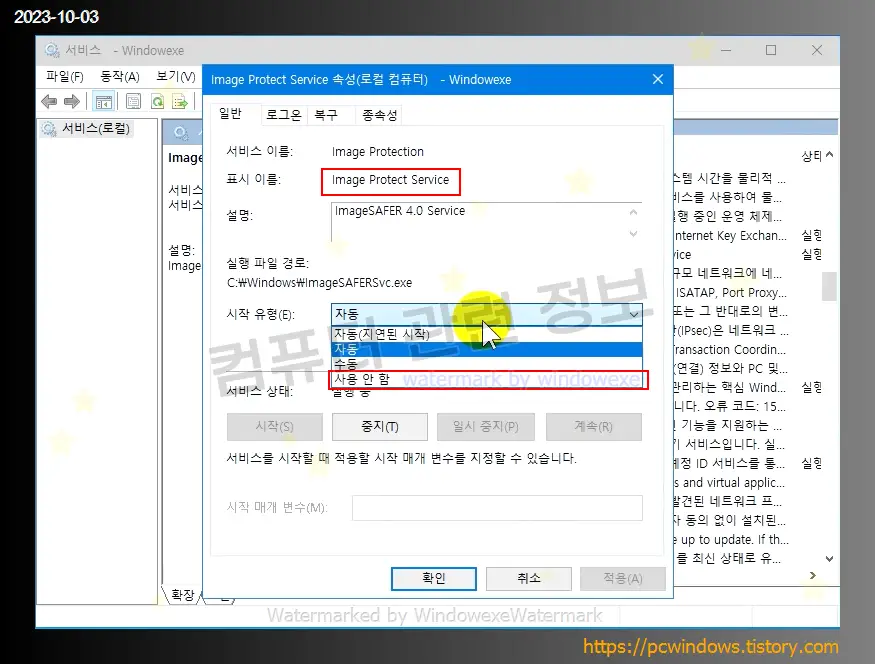Select the 'up to update. If th...' row
The height and width of the screenshot is (664, 875).
748,540
